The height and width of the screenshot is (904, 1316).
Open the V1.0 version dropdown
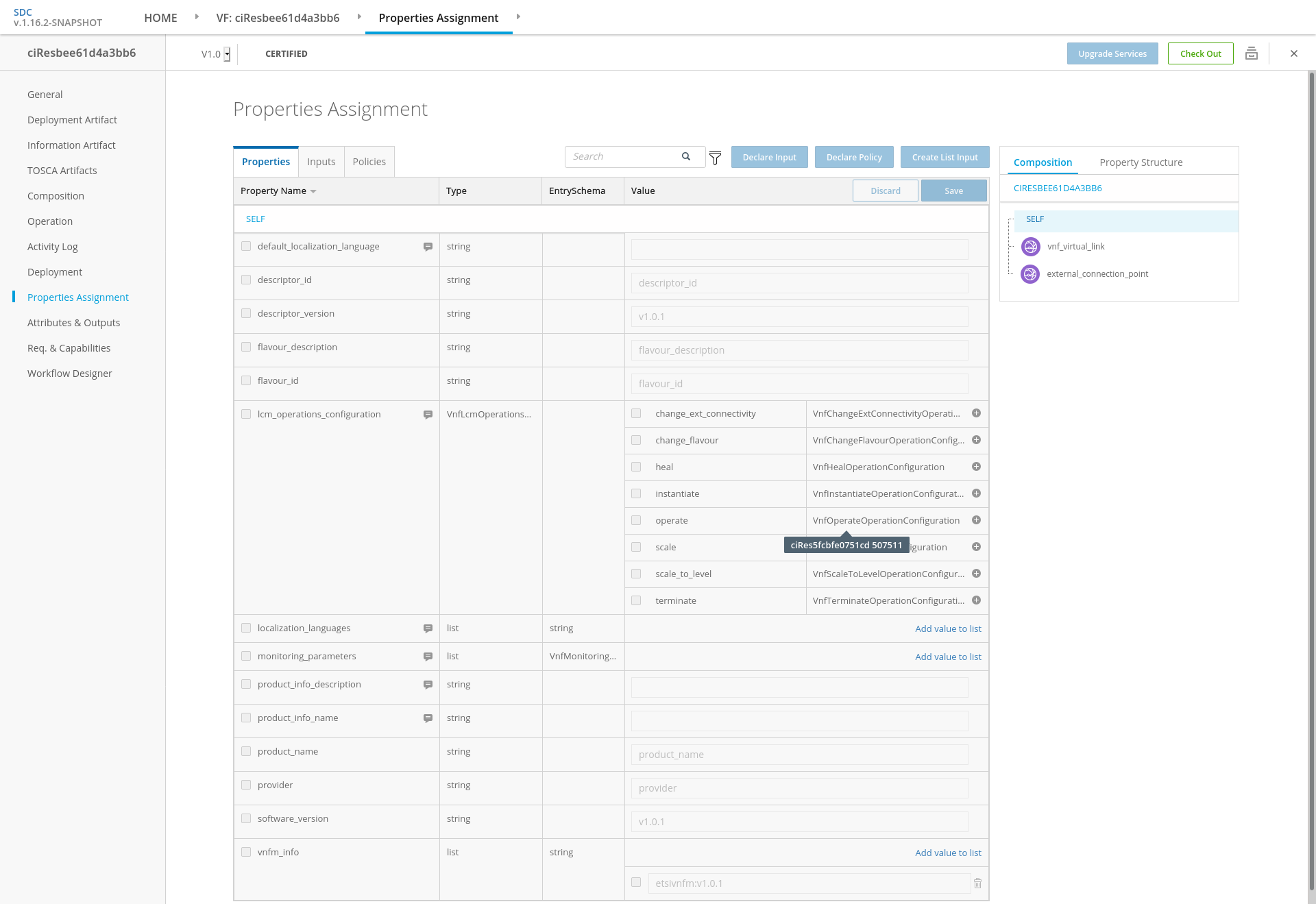(227, 54)
